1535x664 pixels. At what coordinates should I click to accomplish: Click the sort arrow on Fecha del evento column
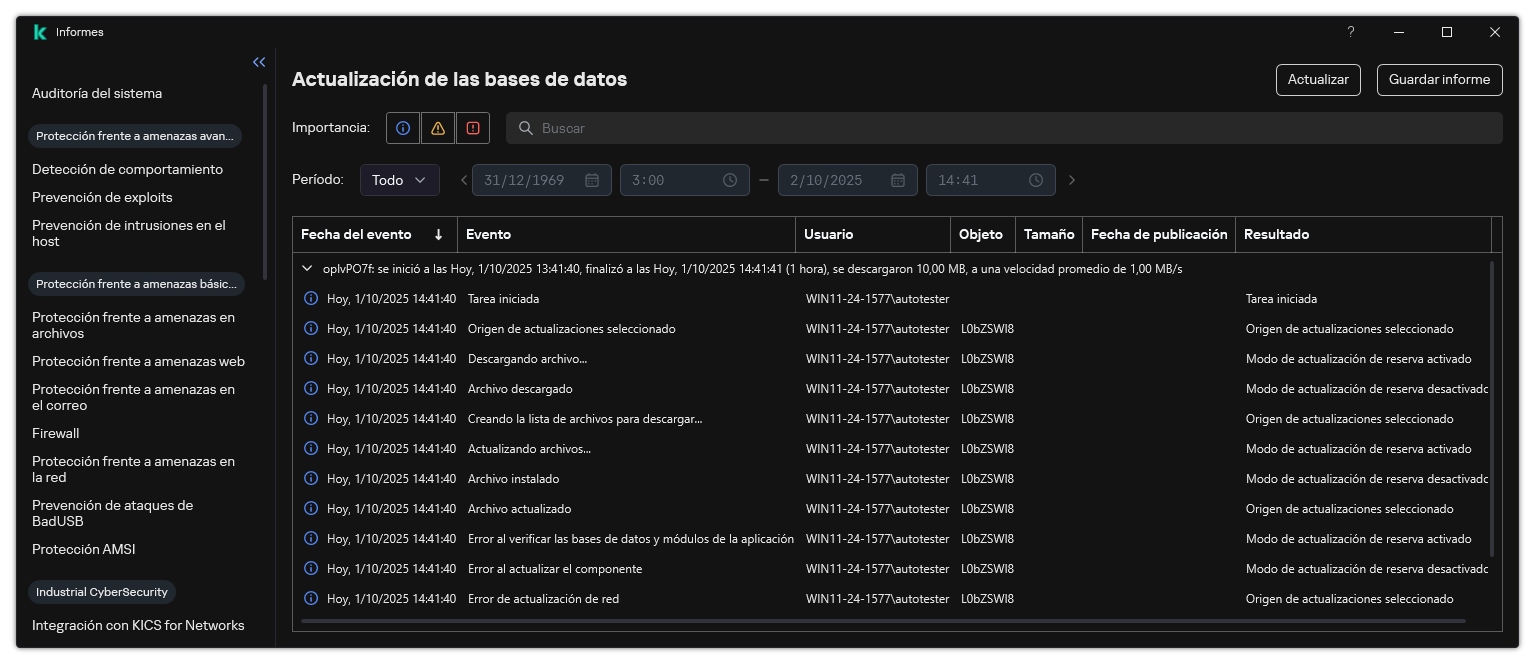click(439, 234)
